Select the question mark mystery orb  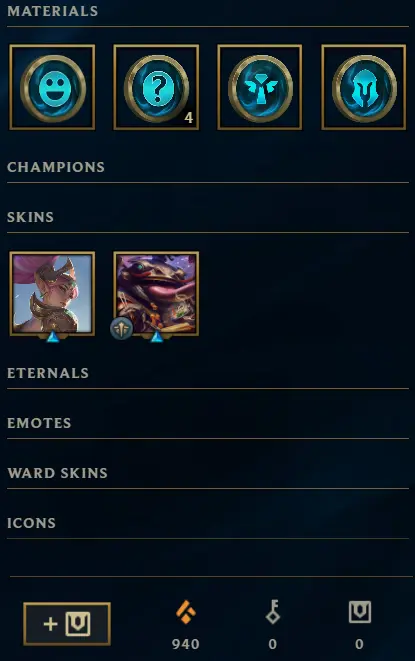click(156, 87)
